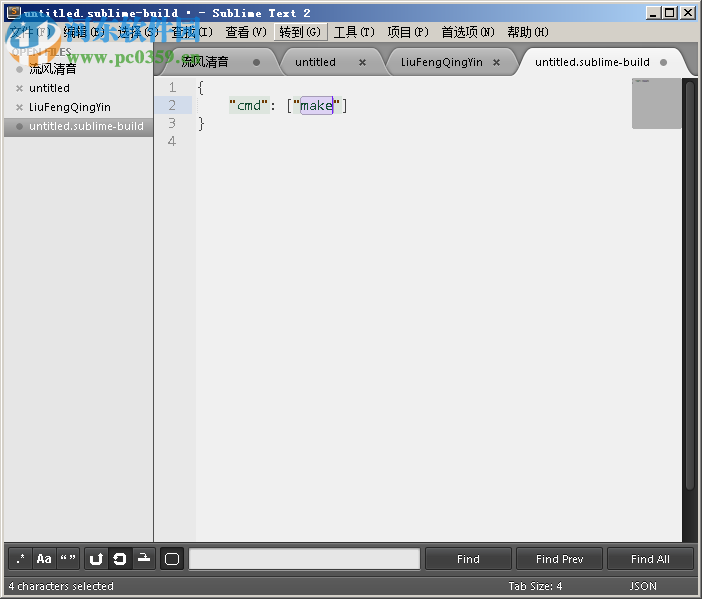Minimize the Sublime Text window

coord(653,13)
